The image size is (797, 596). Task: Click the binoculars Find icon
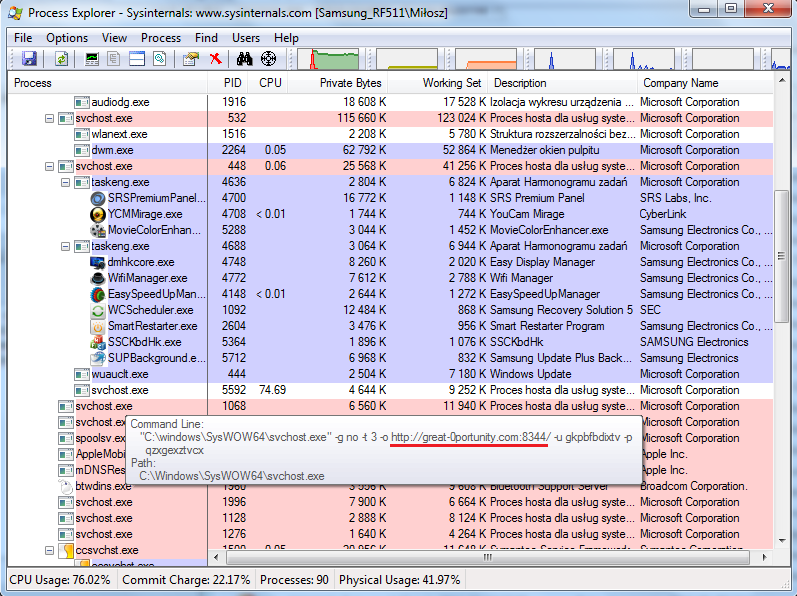point(244,59)
